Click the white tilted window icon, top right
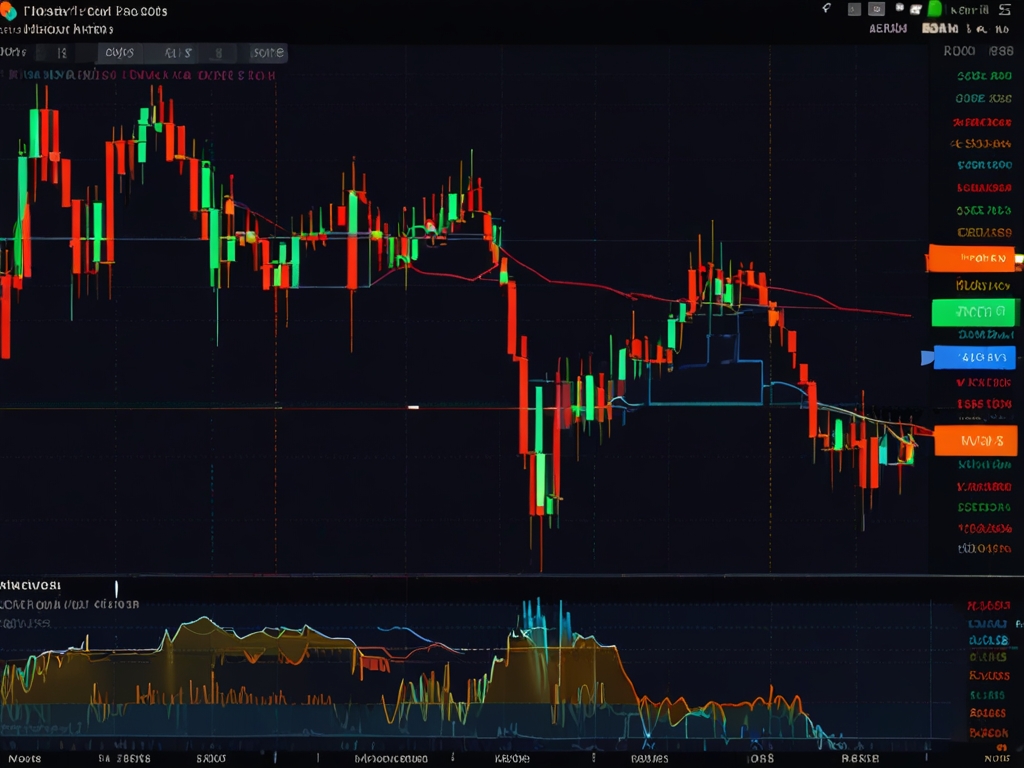 (x=916, y=9)
